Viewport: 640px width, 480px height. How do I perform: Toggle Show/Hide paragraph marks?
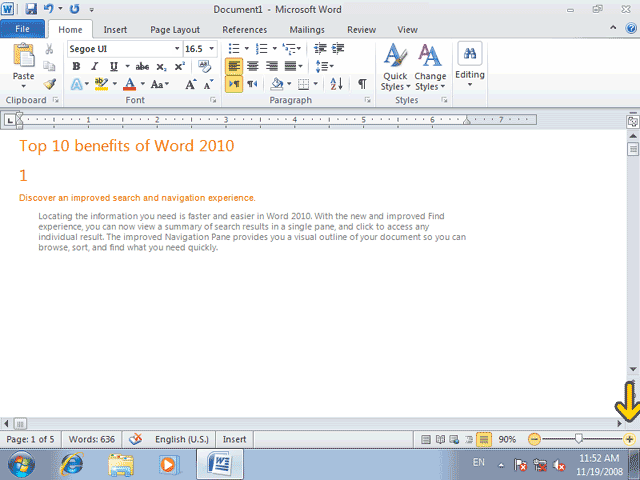[x=362, y=84]
